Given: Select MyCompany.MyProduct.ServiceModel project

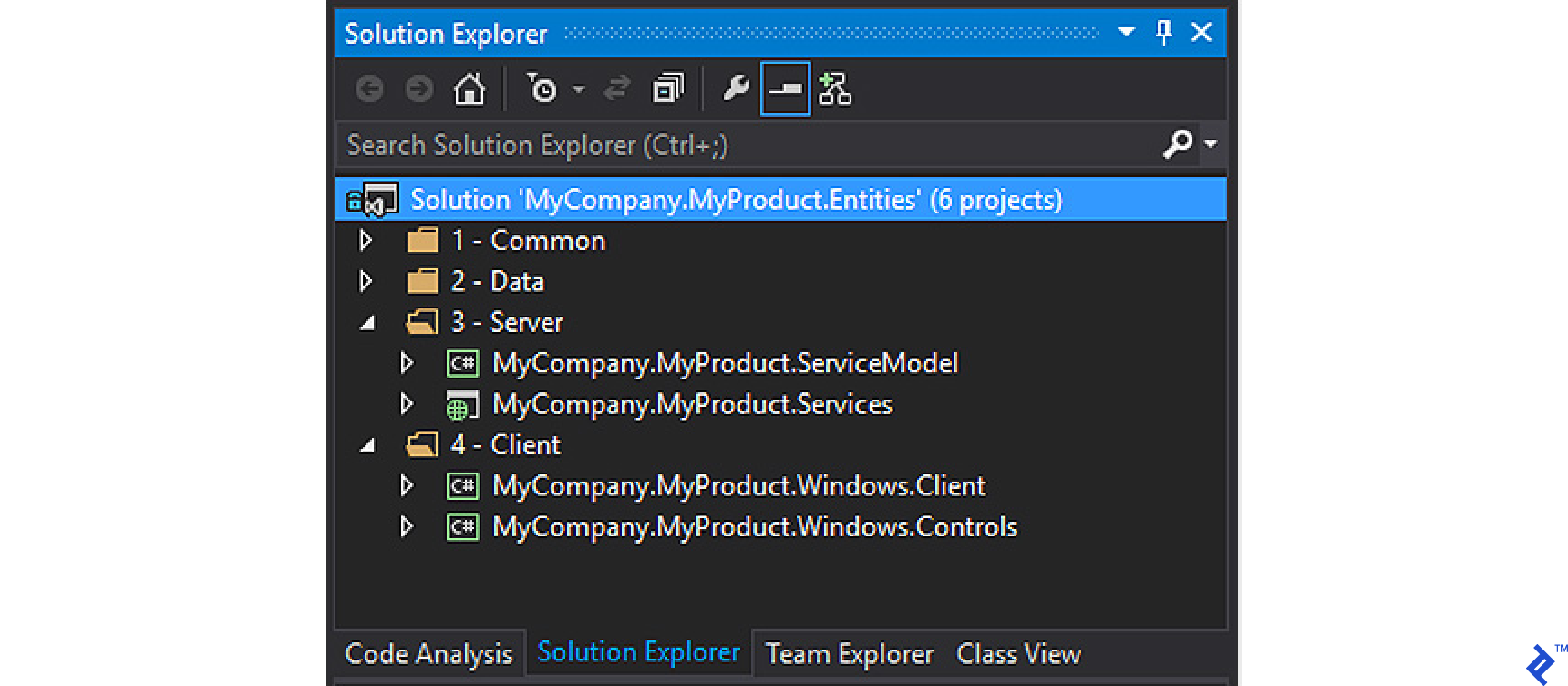Looking at the screenshot, I should [x=726, y=363].
